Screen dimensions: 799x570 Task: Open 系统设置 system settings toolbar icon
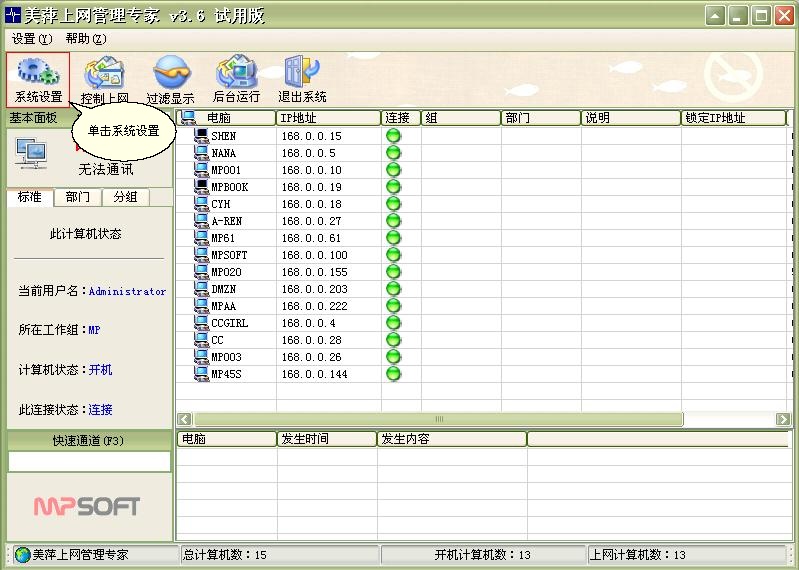click(x=38, y=79)
